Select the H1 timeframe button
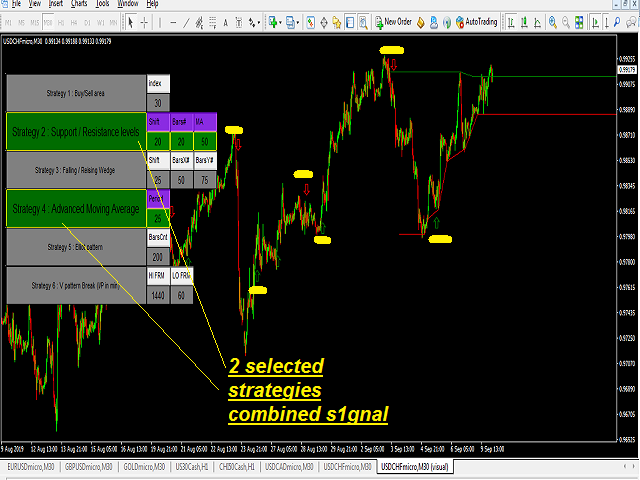The width and height of the screenshot is (640, 480). point(61,23)
